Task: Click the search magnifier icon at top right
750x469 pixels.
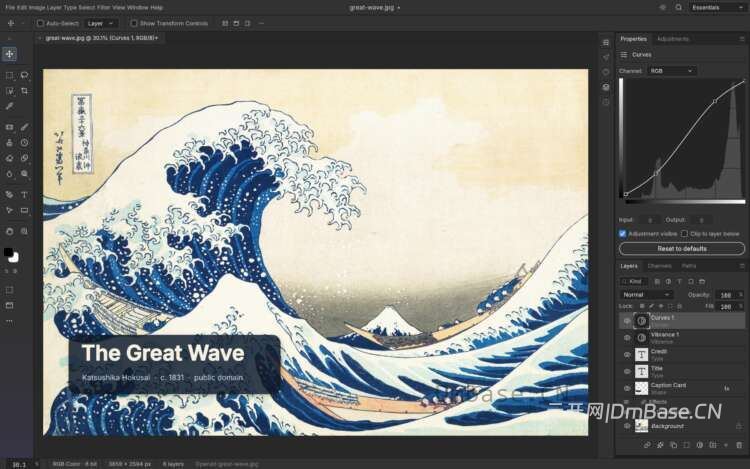Action: [x=678, y=8]
